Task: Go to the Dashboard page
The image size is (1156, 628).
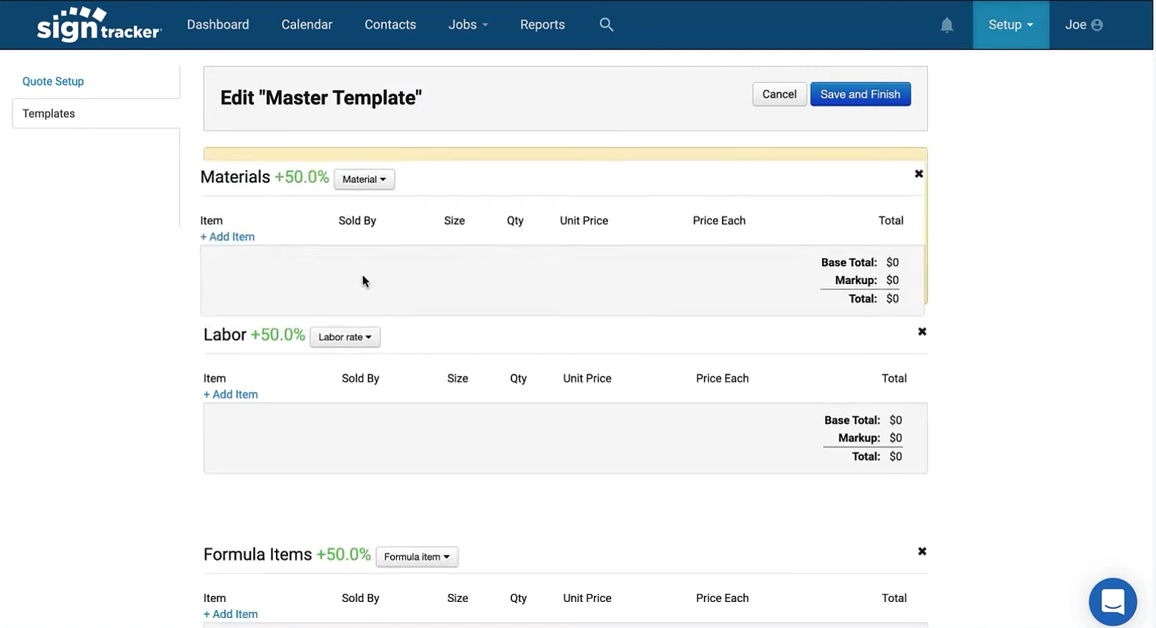Action: tap(217, 25)
